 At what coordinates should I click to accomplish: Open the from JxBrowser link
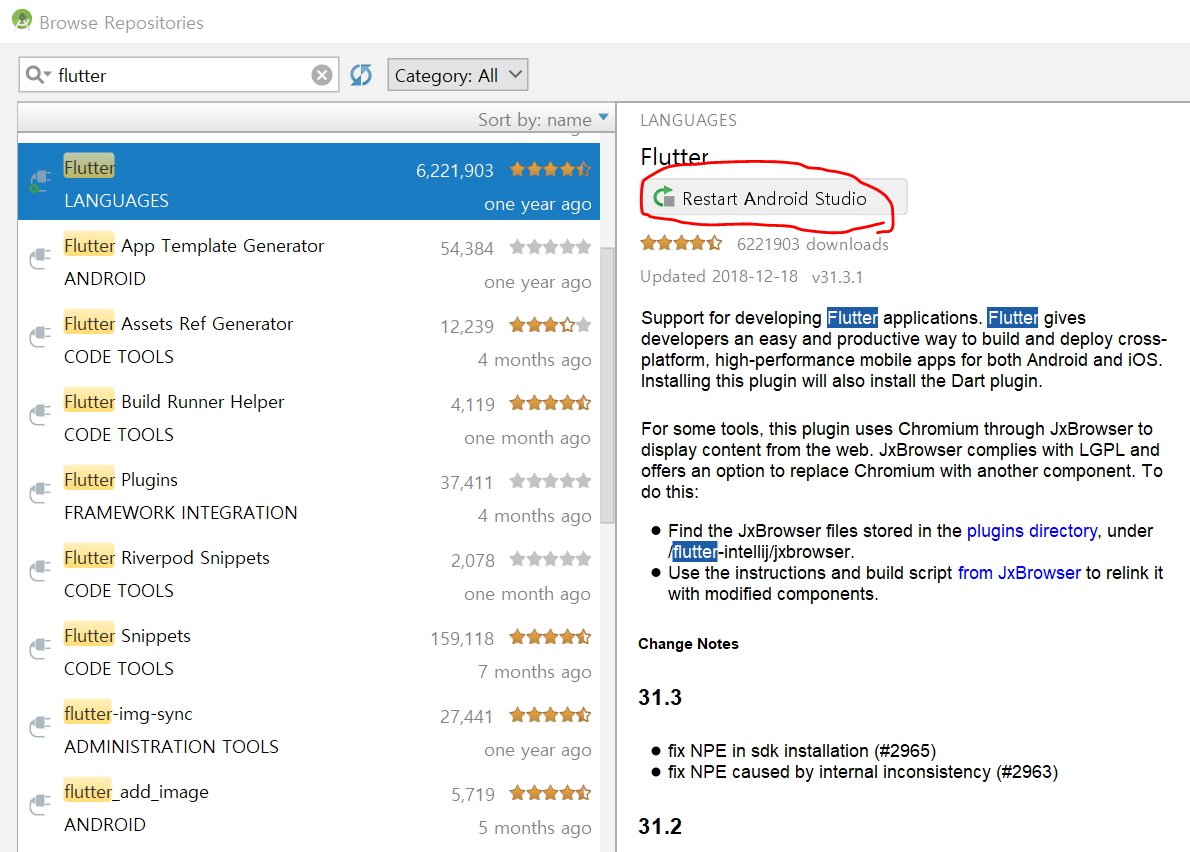click(x=1018, y=573)
